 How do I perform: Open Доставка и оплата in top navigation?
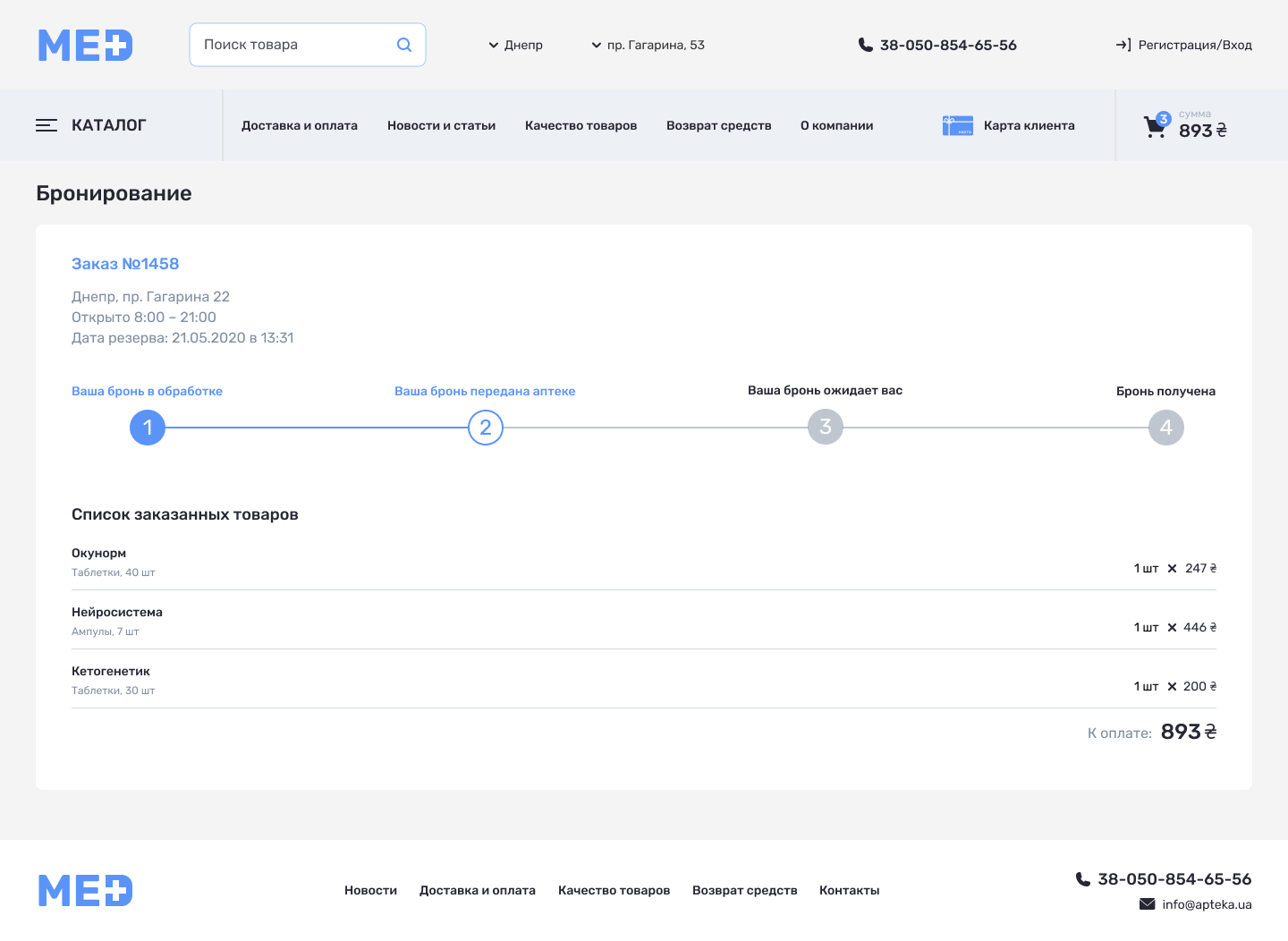pyautogui.click(x=300, y=125)
